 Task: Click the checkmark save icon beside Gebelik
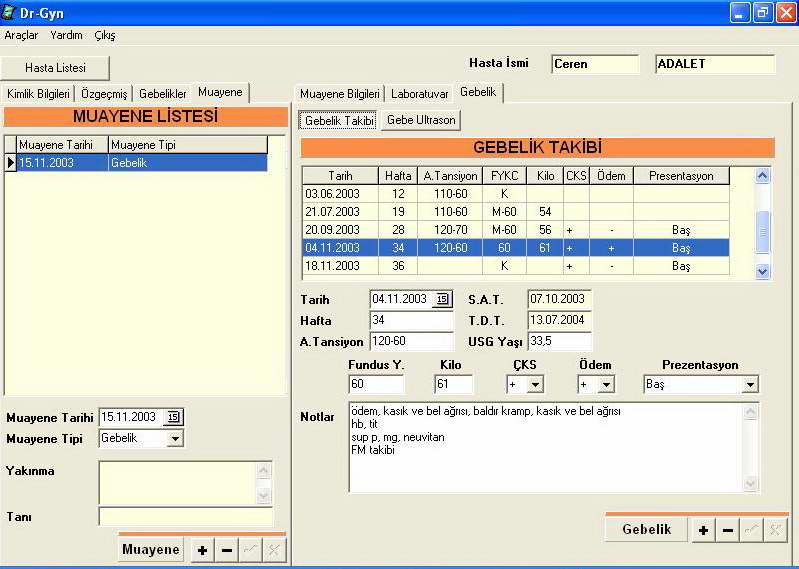point(752,530)
